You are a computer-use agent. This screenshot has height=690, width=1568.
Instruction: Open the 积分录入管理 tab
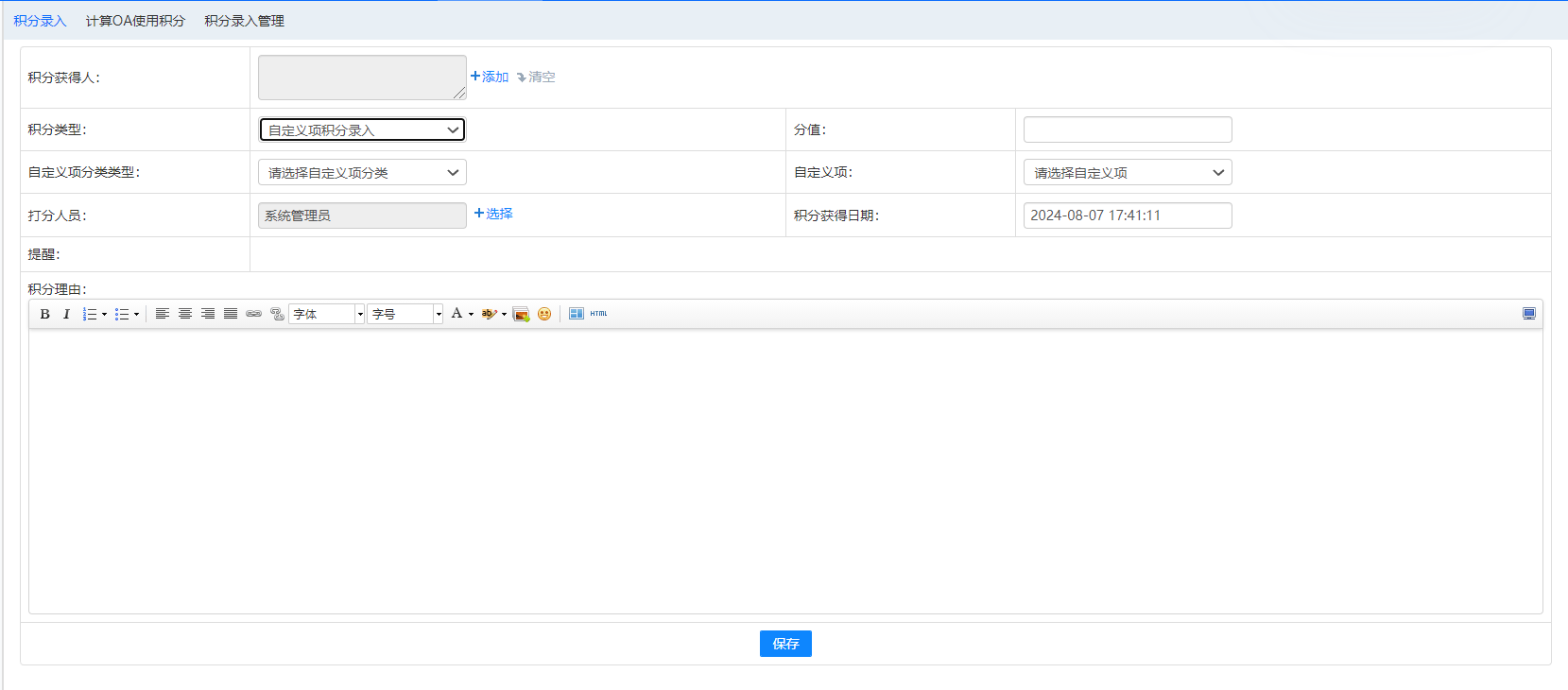pos(244,21)
